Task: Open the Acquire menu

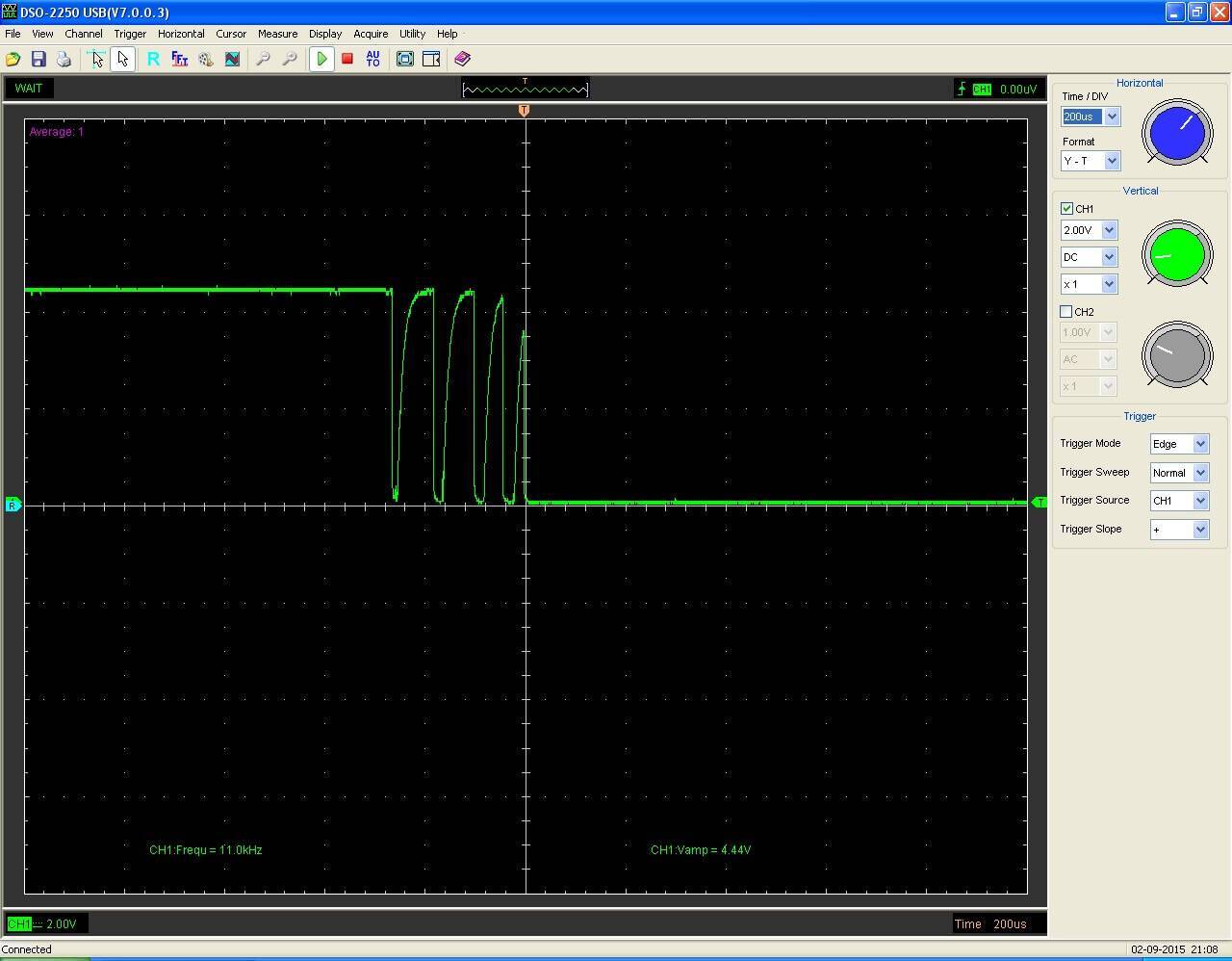Action: pyautogui.click(x=371, y=34)
